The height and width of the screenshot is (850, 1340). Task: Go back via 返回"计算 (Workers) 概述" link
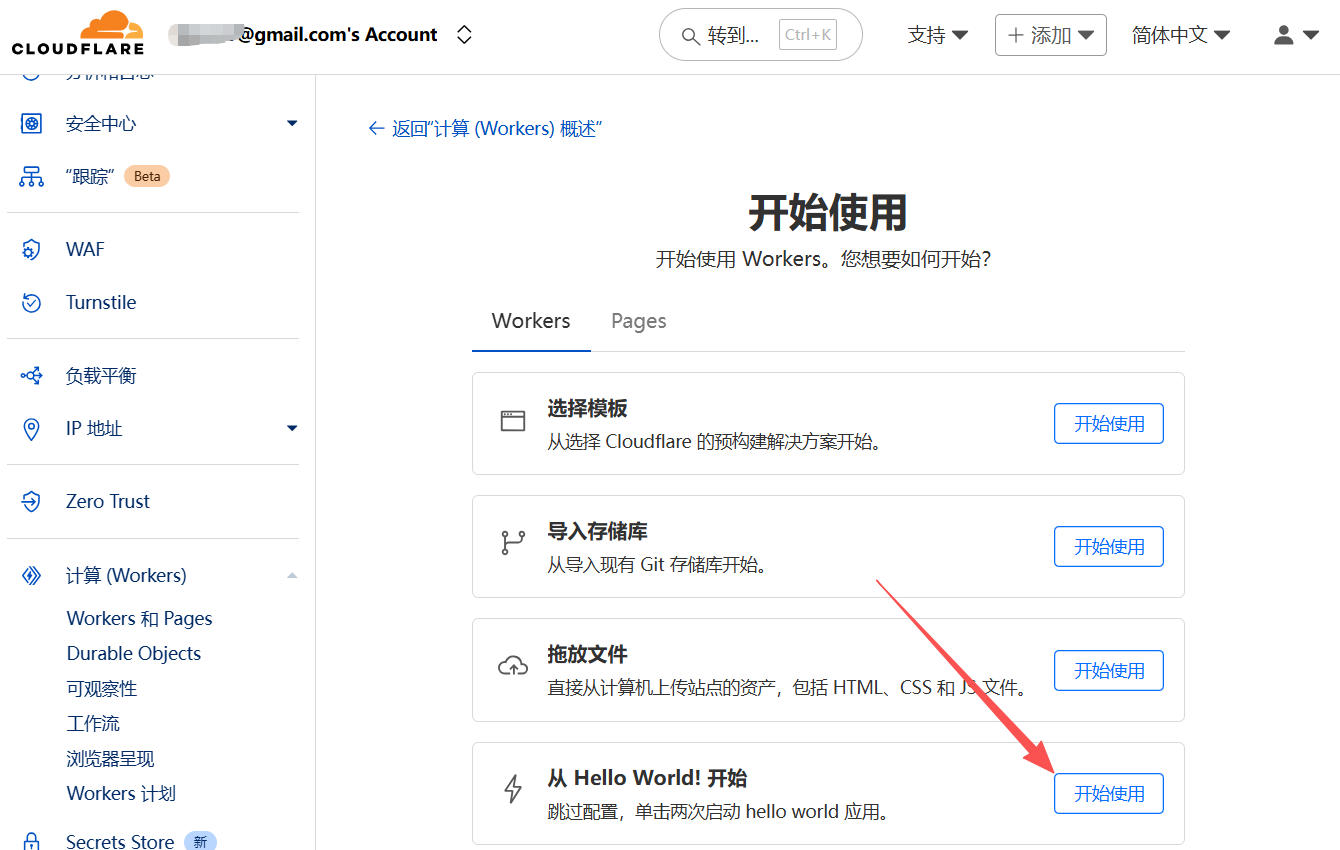(x=485, y=129)
